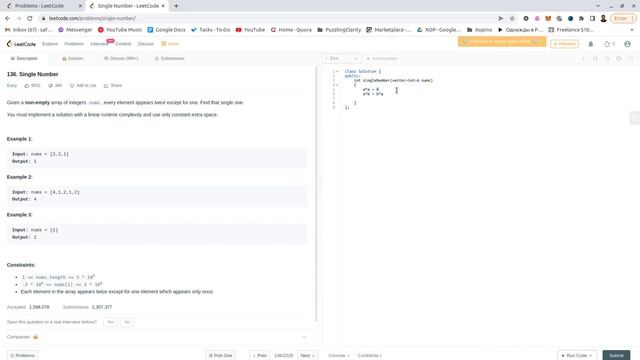Toggle editor fullscreen icon
The width and height of the screenshot is (640, 360).
[631, 58]
